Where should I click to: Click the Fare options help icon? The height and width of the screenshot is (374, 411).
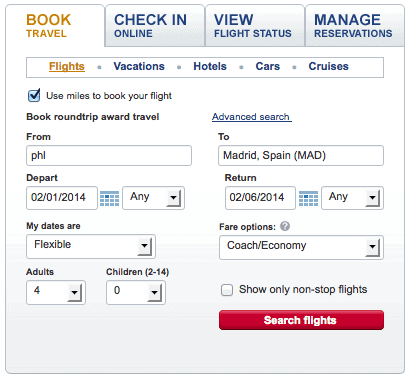pyautogui.click(x=285, y=226)
